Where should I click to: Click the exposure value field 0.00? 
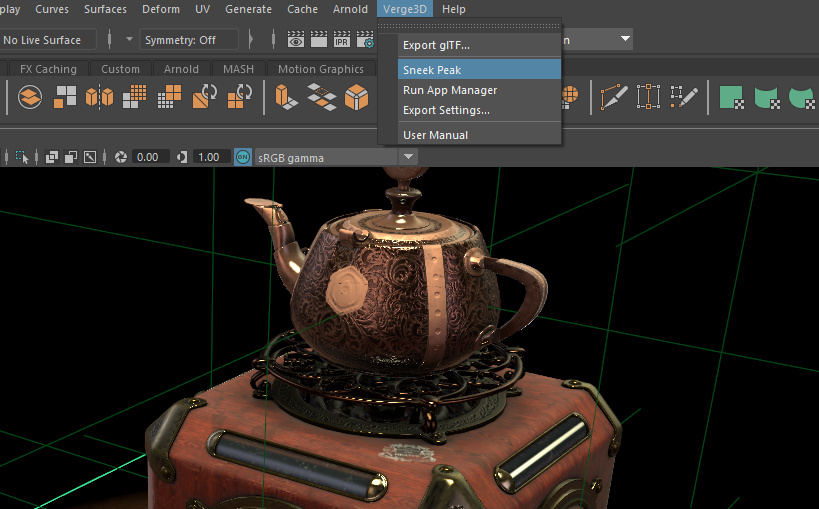tap(149, 157)
